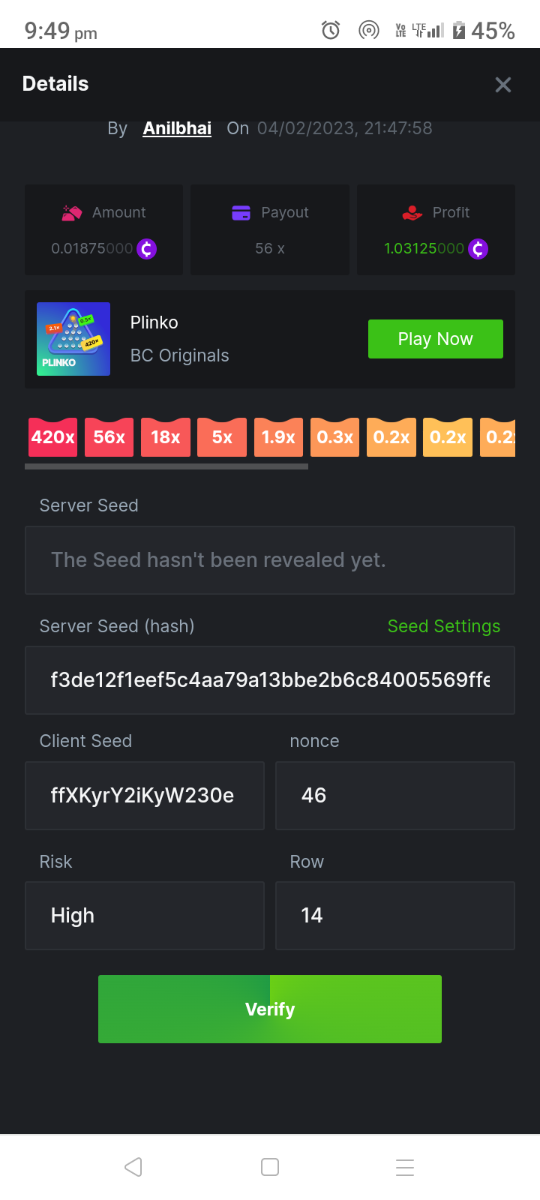Select the 18x multiplier badge

click(x=166, y=437)
